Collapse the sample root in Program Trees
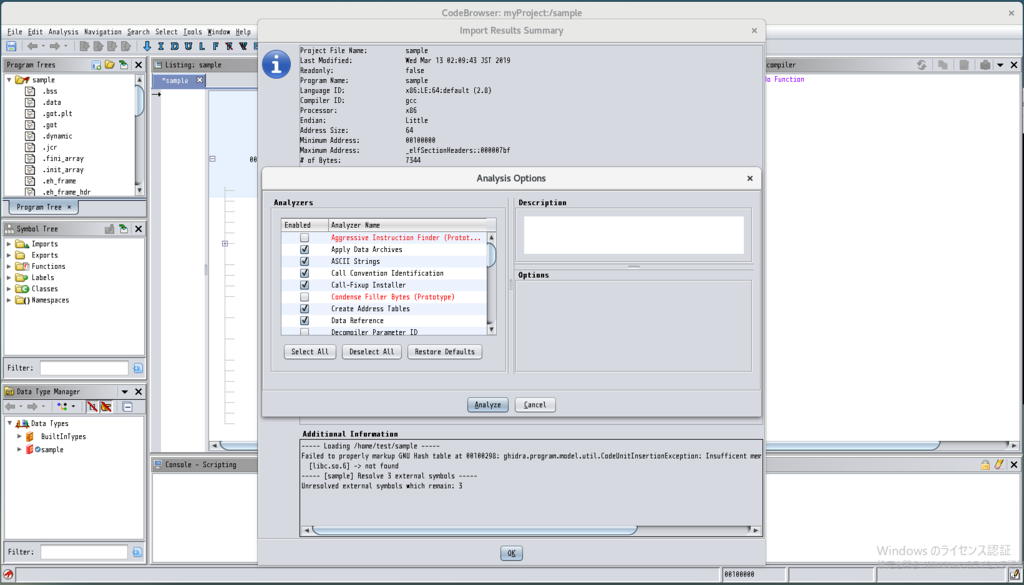The image size is (1024, 585). tap(9, 80)
